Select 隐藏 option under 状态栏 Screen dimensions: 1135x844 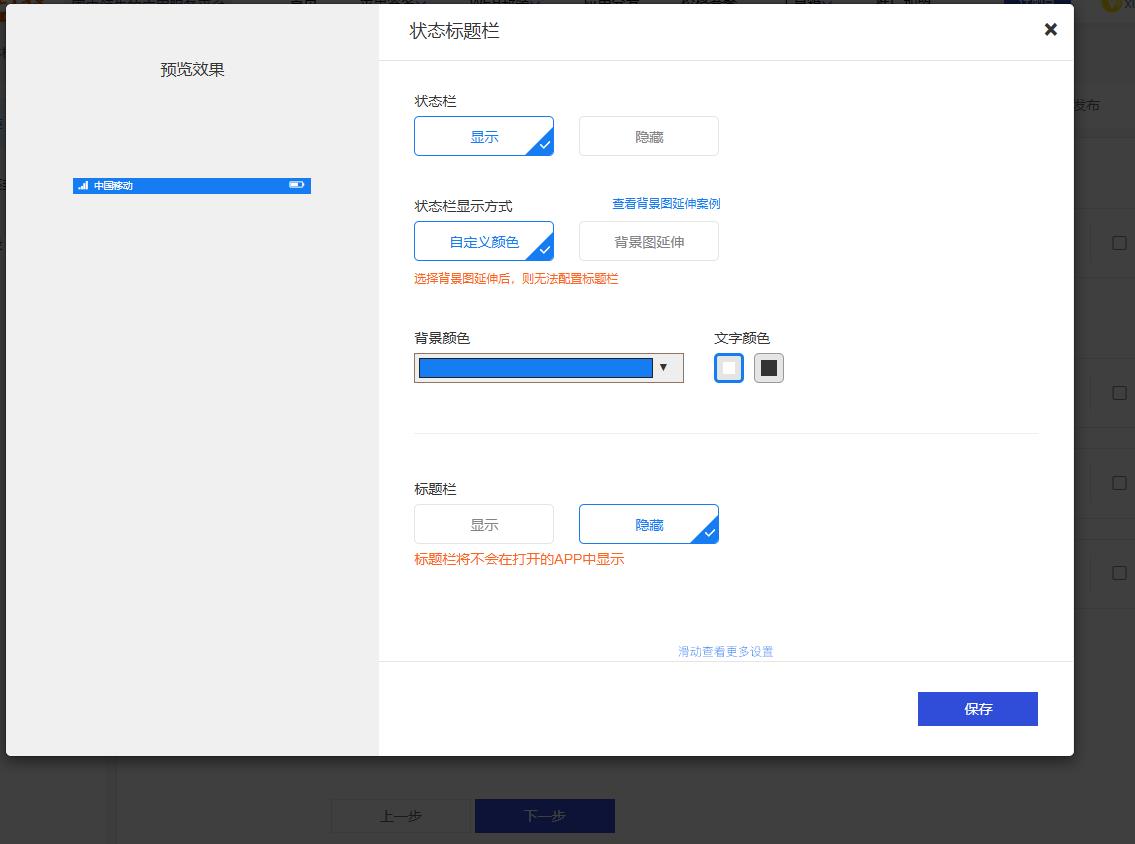[x=649, y=137]
